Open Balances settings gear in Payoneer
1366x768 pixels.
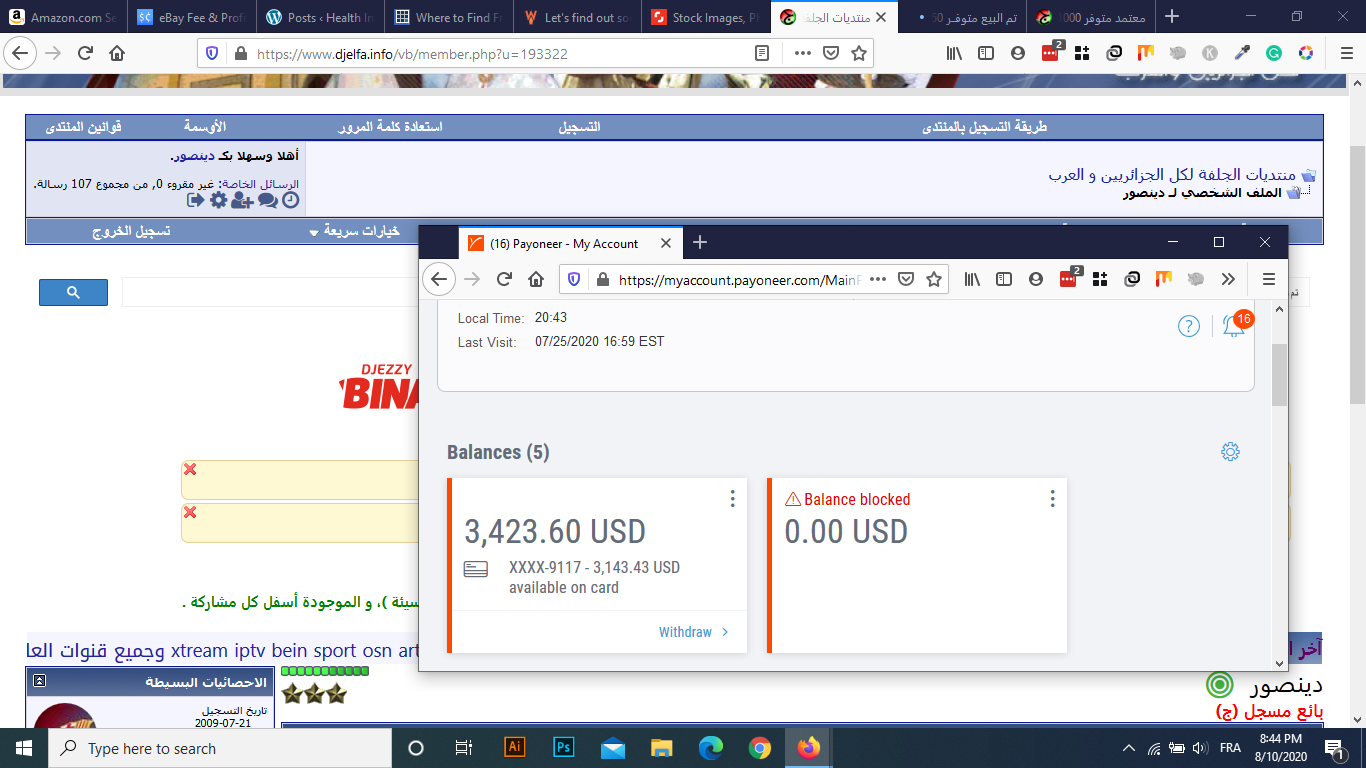1230,452
